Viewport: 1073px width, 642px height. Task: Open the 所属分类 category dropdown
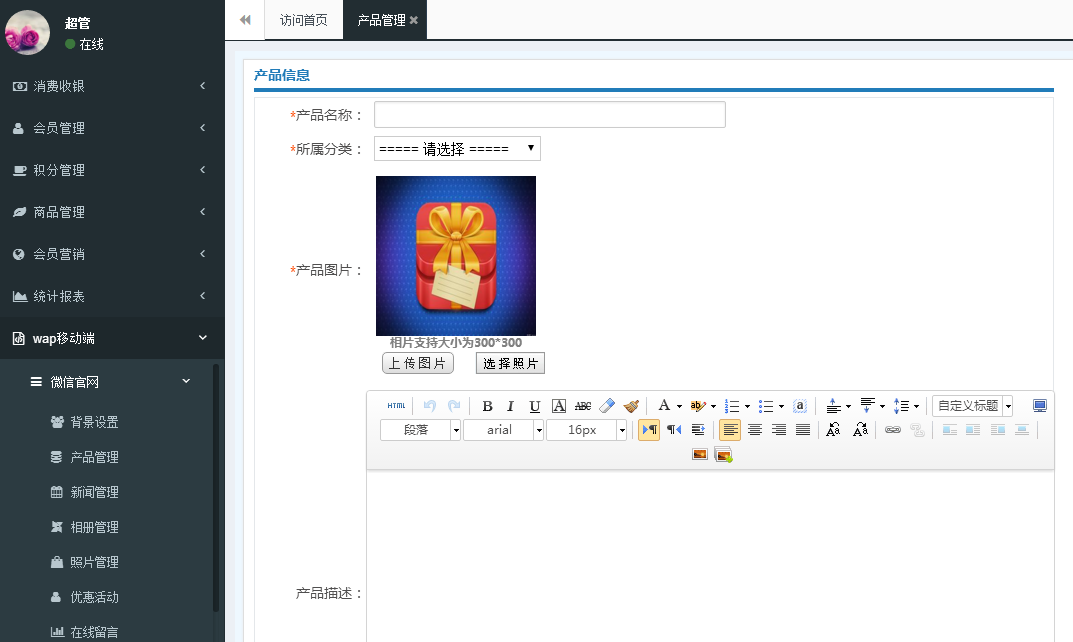pyautogui.click(x=456, y=147)
